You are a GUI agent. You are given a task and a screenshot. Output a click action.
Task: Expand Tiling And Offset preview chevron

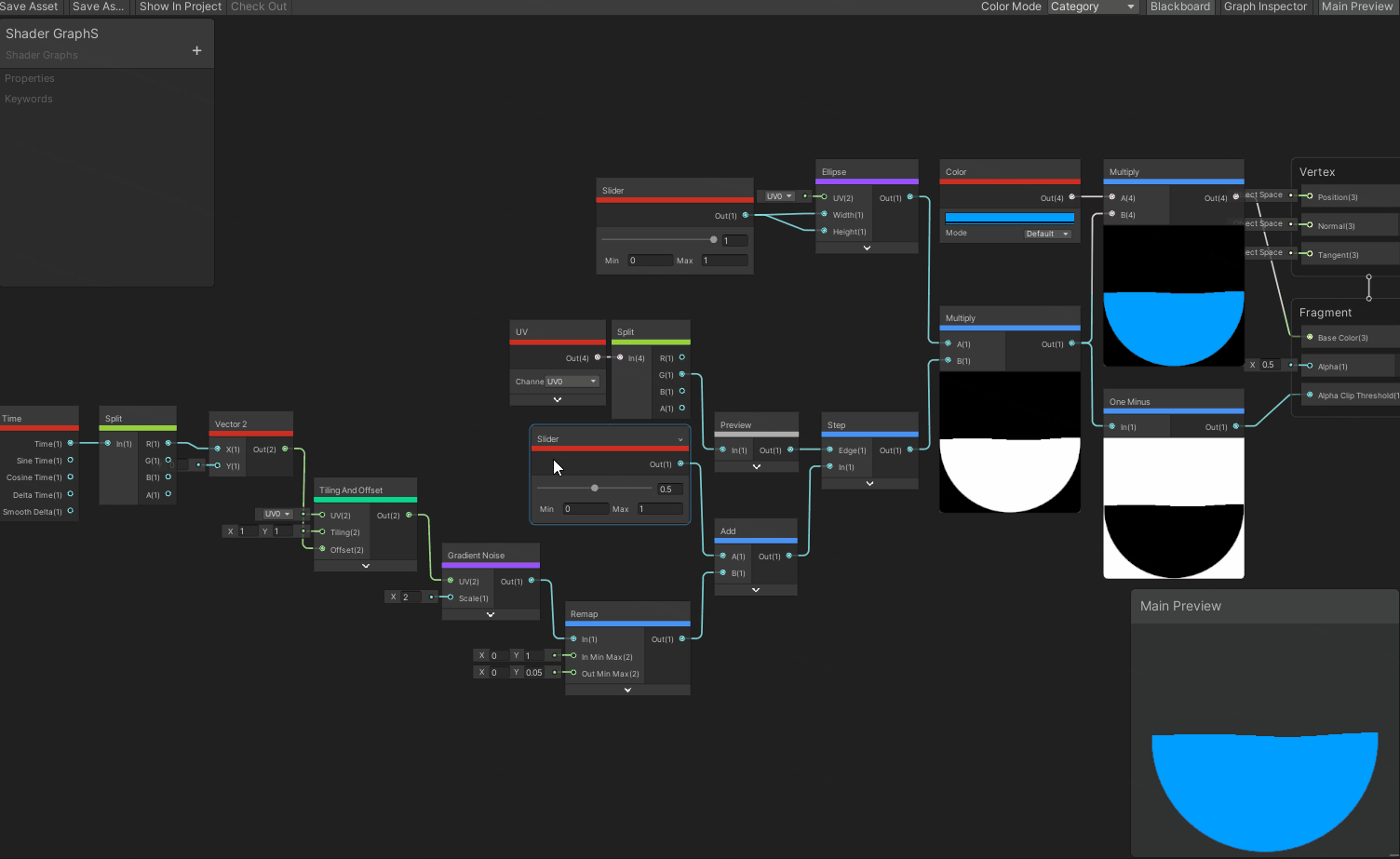coord(366,566)
